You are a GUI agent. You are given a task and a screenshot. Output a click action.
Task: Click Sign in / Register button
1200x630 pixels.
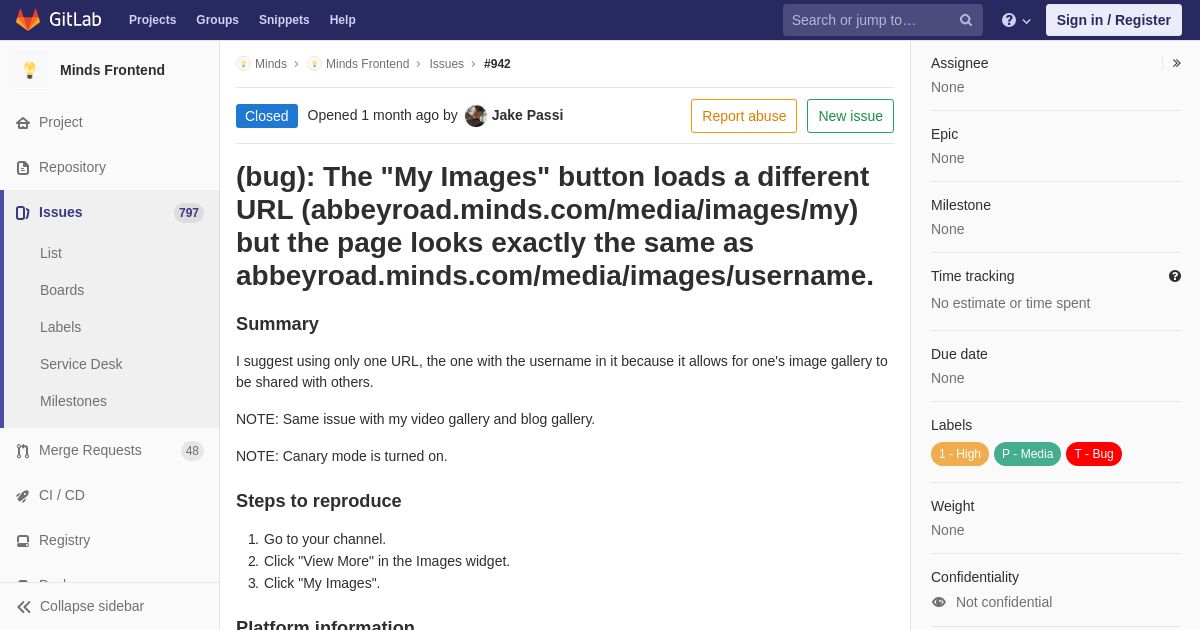(1113, 20)
